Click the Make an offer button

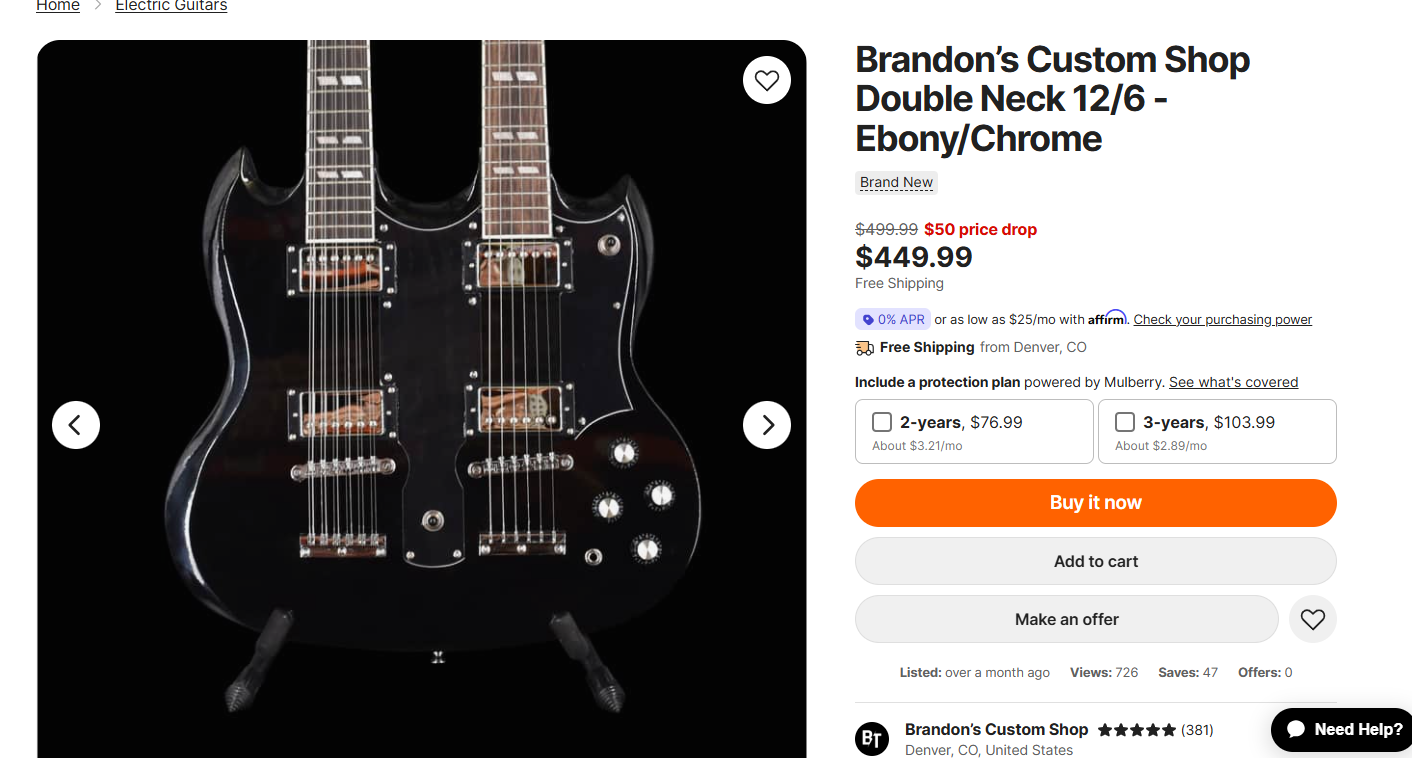1067,619
